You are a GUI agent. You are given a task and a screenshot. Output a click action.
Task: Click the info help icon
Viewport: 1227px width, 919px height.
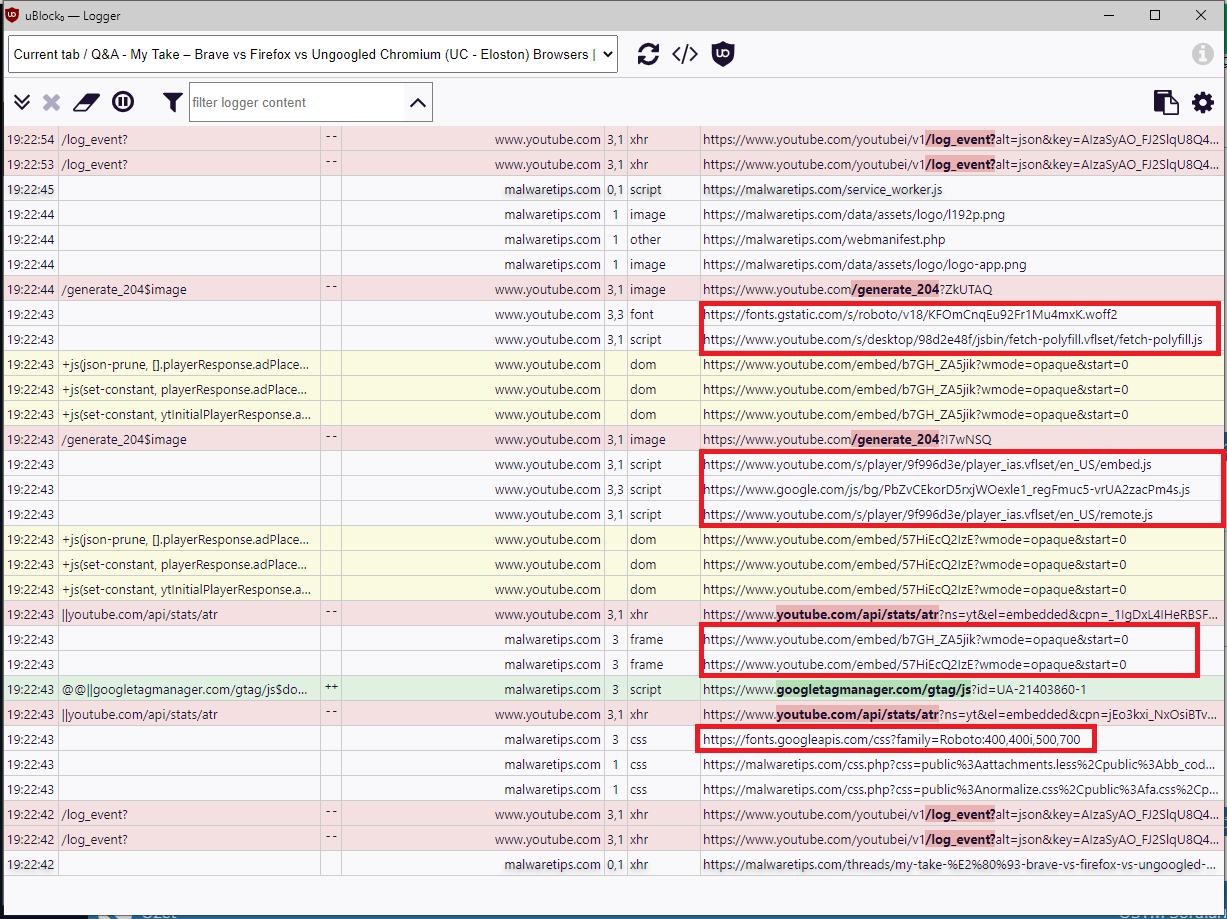click(x=1202, y=54)
